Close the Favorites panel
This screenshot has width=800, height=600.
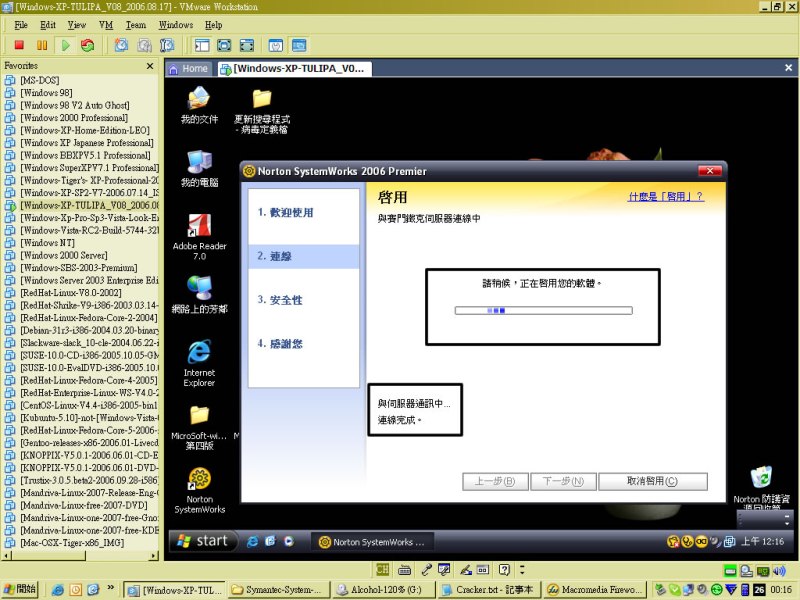click(149, 66)
